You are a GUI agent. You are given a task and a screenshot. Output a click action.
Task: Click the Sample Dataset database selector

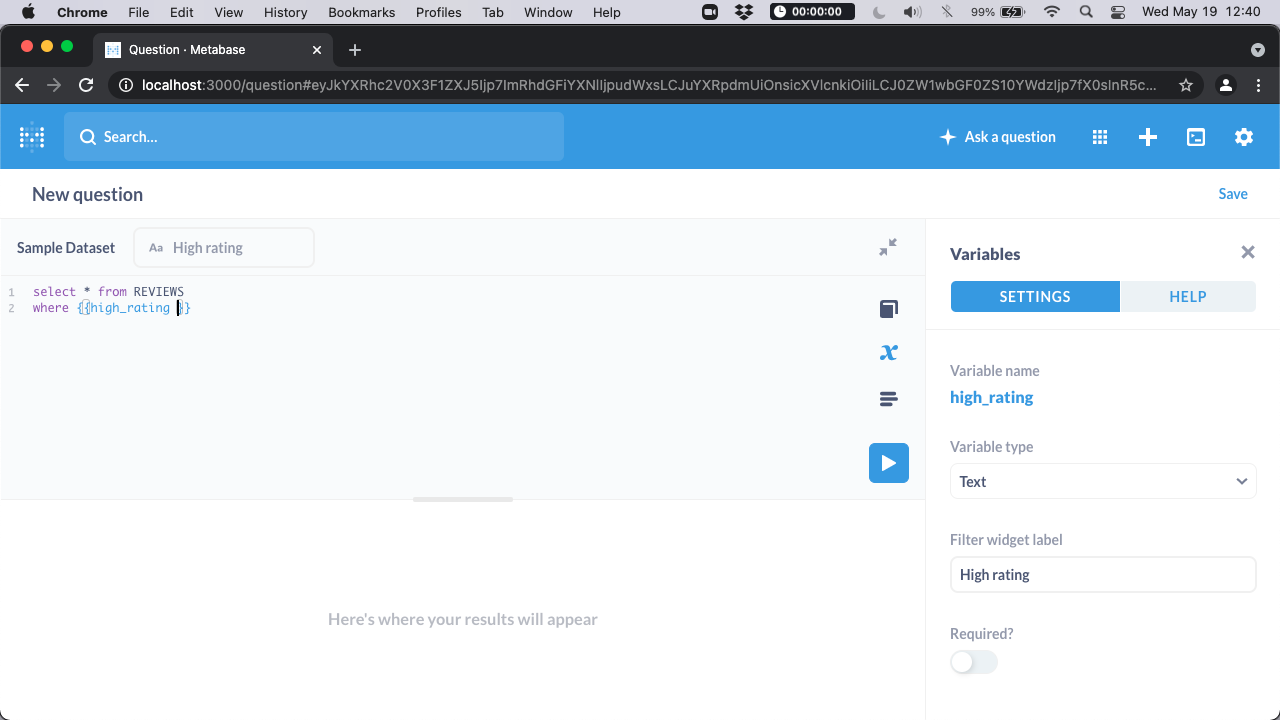tap(66, 247)
